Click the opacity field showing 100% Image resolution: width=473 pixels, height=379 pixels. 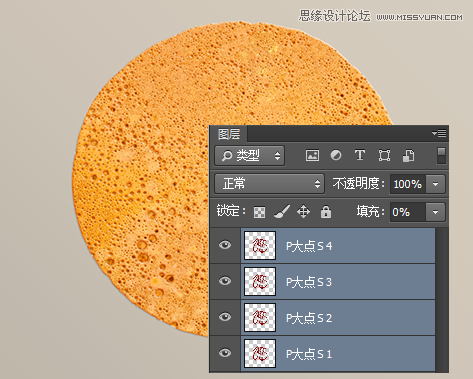pyautogui.click(x=408, y=184)
